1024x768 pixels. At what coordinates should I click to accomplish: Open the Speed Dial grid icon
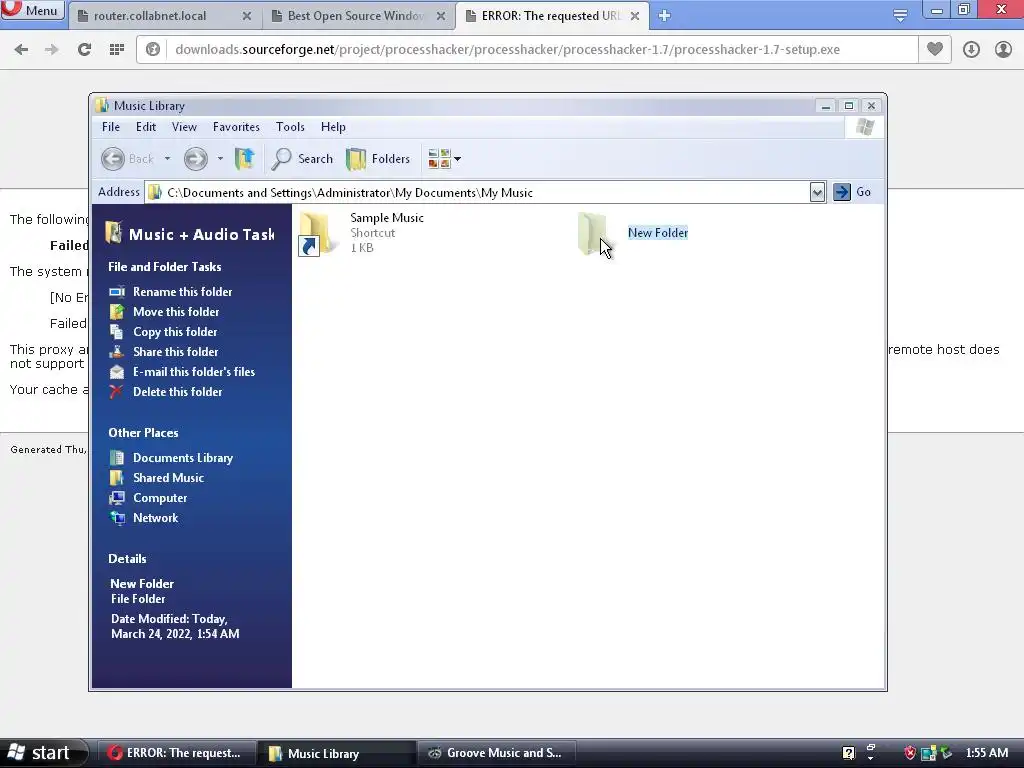117,50
